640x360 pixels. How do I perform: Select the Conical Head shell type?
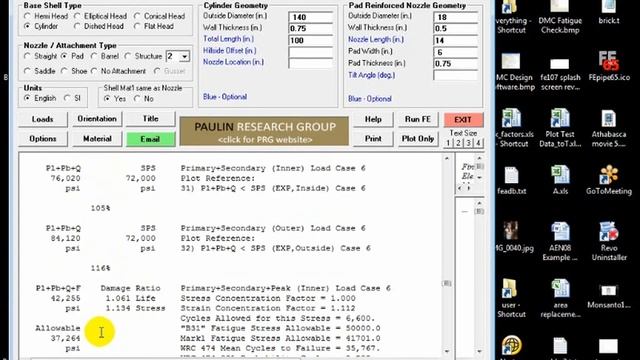click(137, 16)
